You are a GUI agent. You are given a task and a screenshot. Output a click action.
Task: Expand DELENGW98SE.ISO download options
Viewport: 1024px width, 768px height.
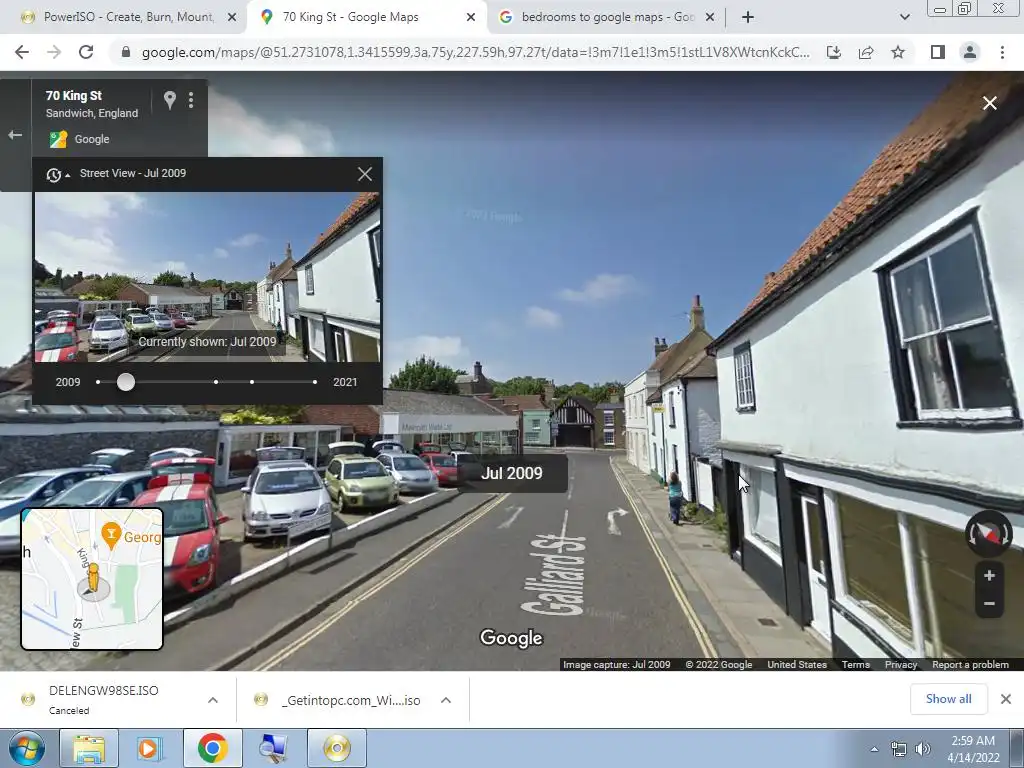coord(213,700)
